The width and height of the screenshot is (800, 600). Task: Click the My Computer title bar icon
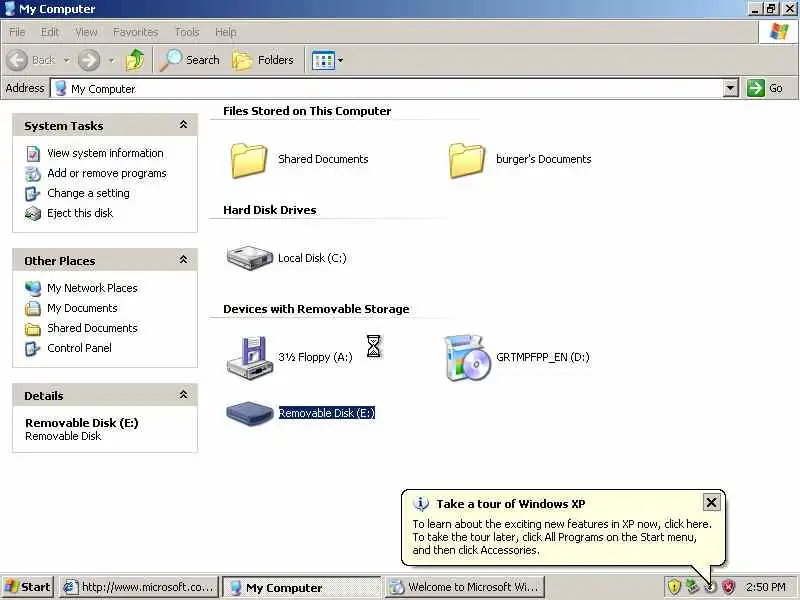(9, 9)
